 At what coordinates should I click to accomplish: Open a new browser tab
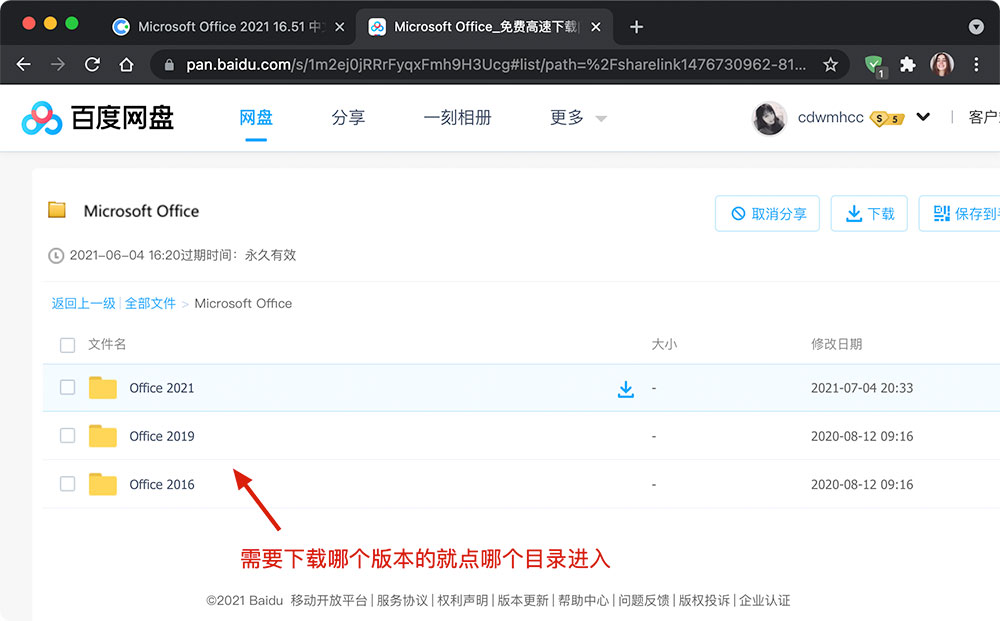coord(636,27)
